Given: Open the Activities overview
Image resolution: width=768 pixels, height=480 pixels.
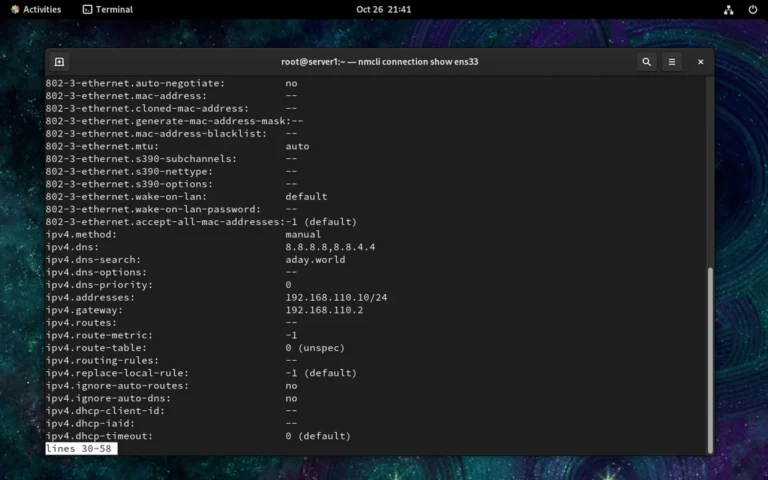Looking at the screenshot, I should (35, 9).
